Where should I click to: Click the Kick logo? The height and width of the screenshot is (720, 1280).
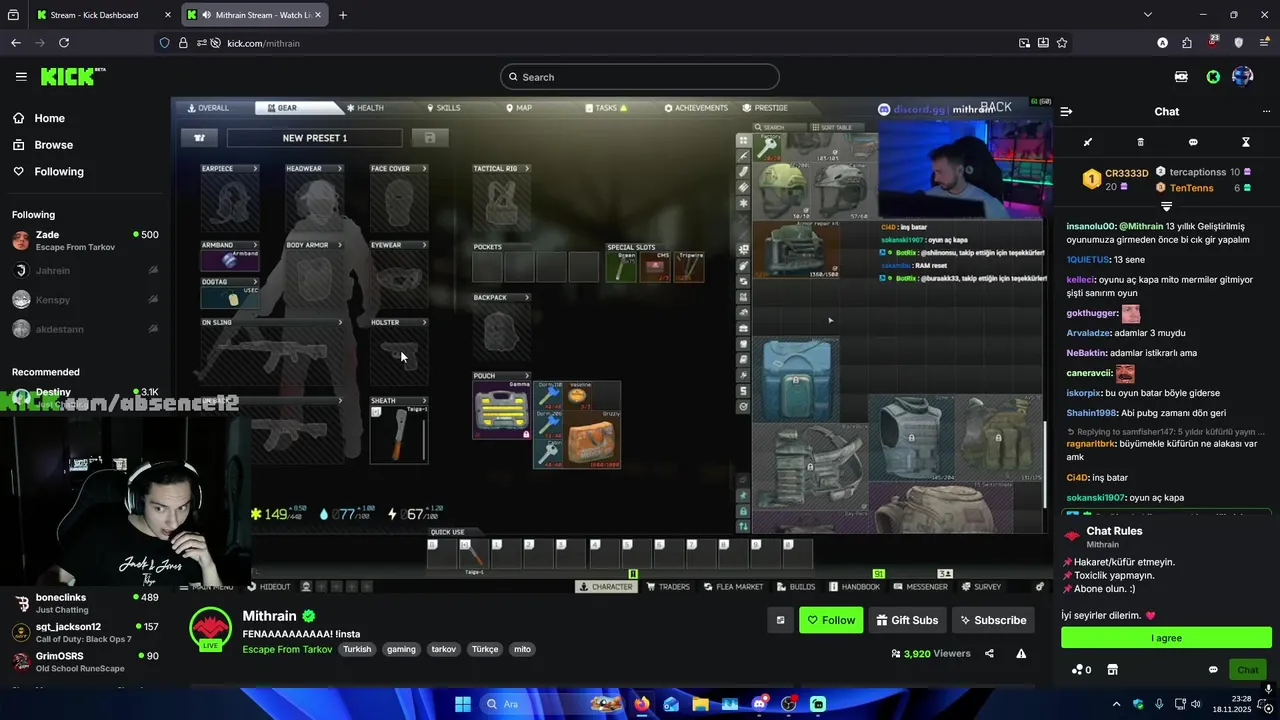[x=72, y=77]
